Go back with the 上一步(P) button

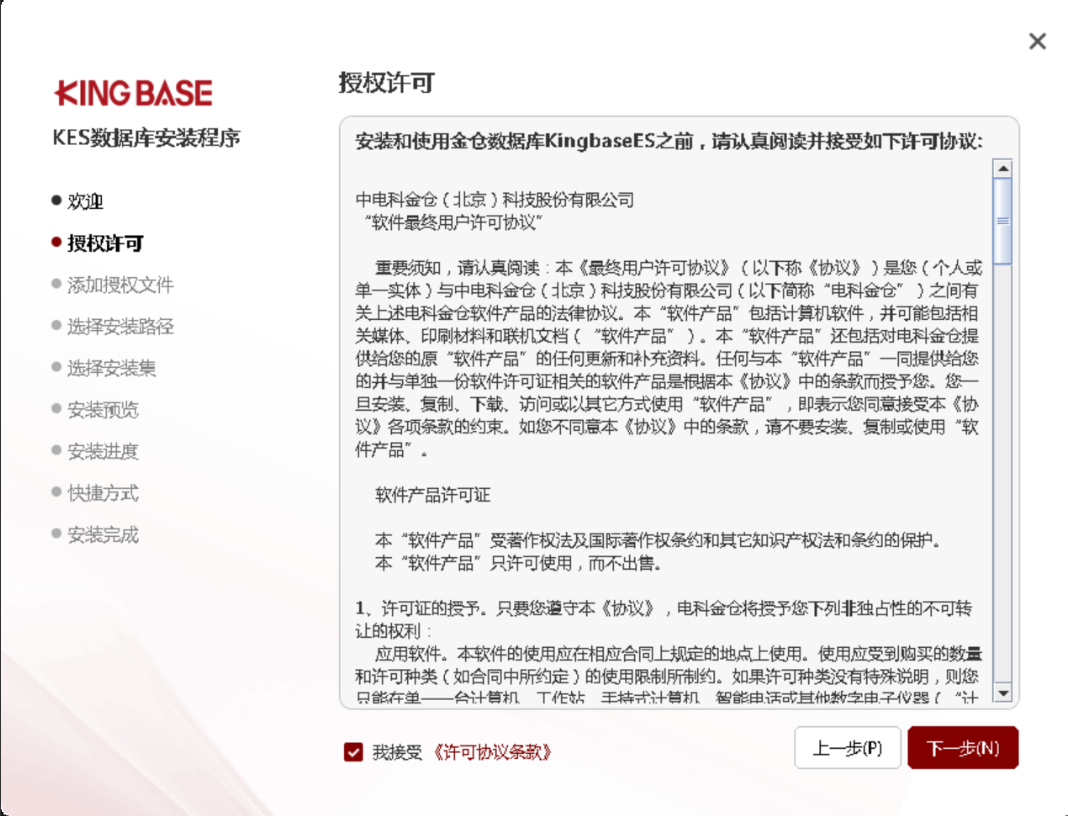pos(847,748)
